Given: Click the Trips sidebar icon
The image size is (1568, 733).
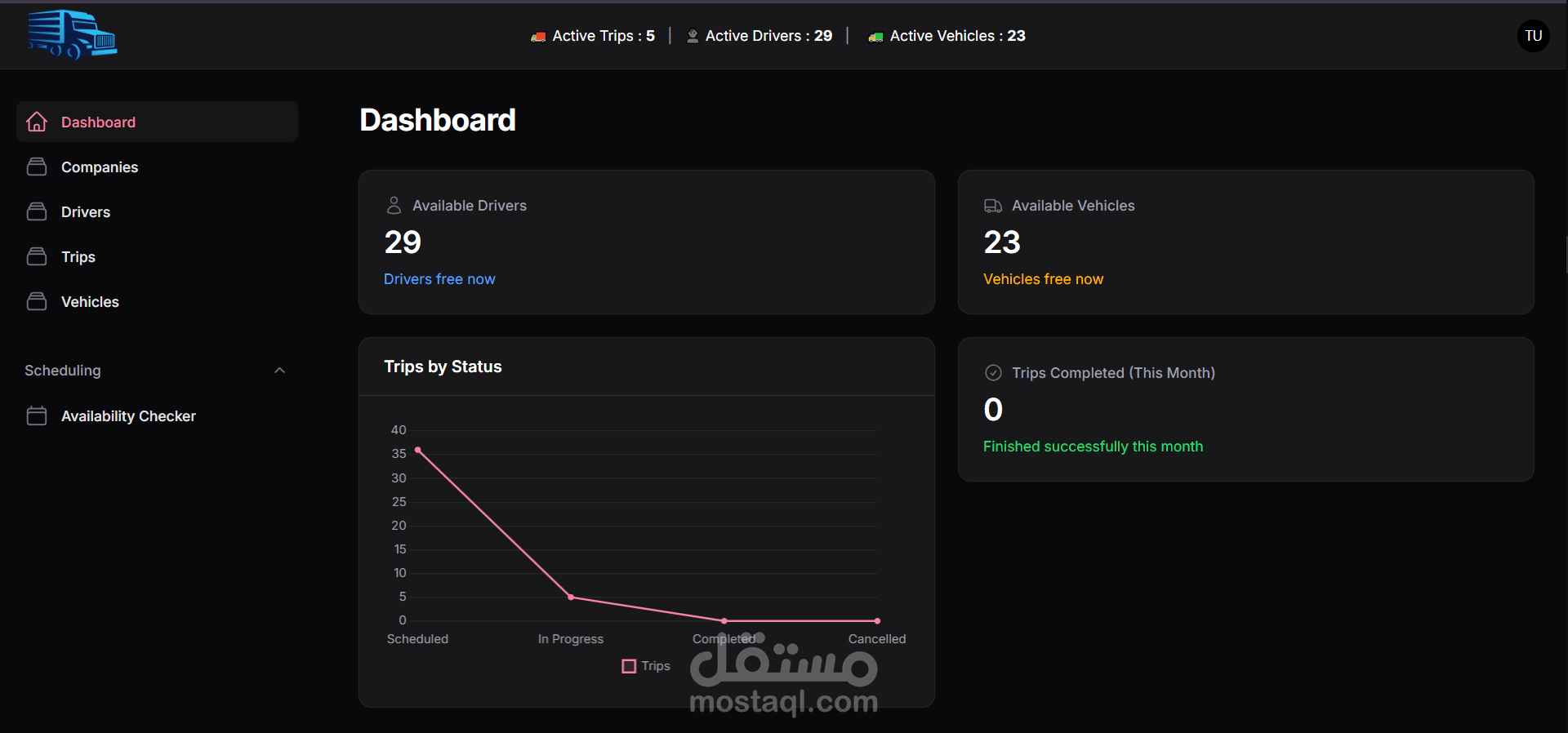Looking at the screenshot, I should pyautogui.click(x=37, y=256).
